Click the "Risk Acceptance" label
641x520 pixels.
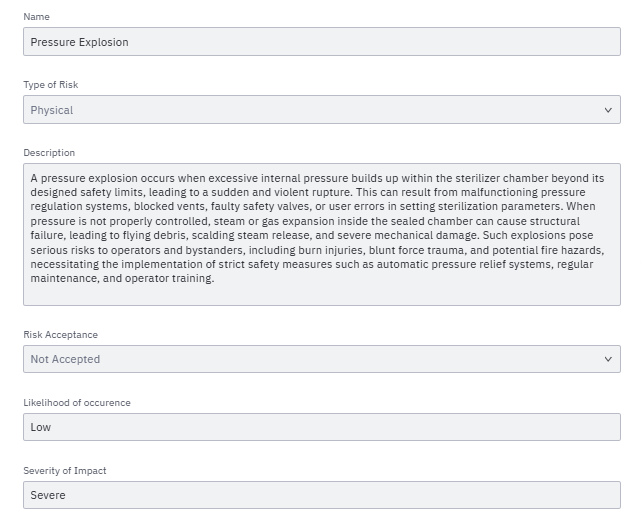[61, 335]
